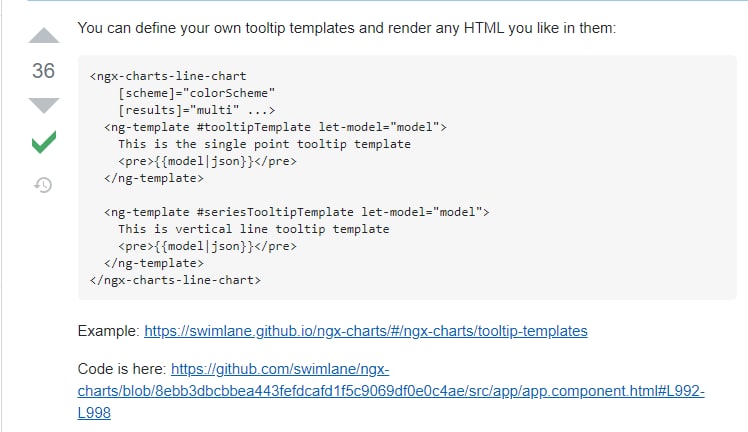Click the closing ngx-charts-line-chart tag
This screenshot has height=432, width=748.
click(175, 280)
